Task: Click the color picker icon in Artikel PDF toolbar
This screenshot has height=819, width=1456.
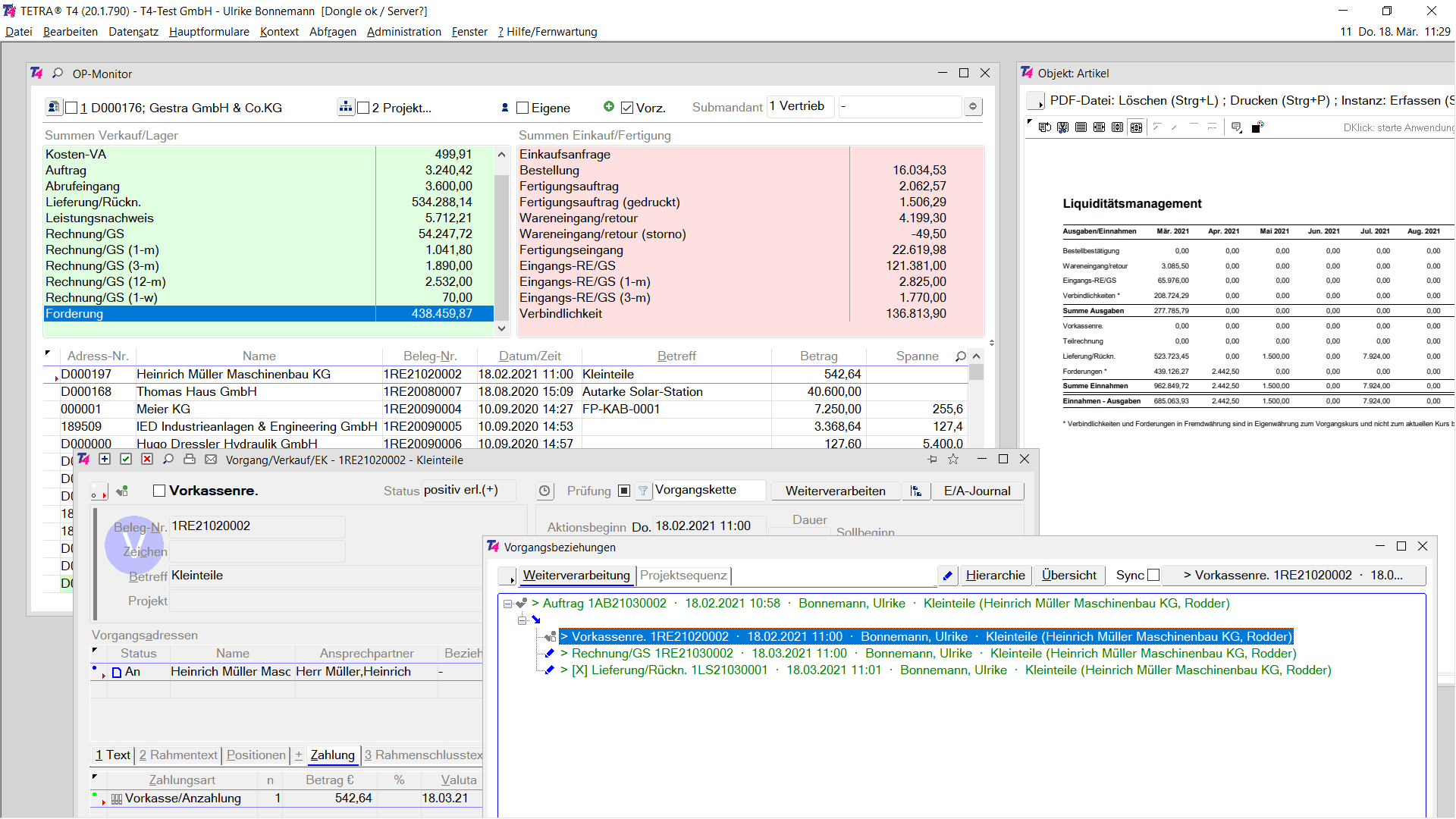Action: click(x=1257, y=127)
